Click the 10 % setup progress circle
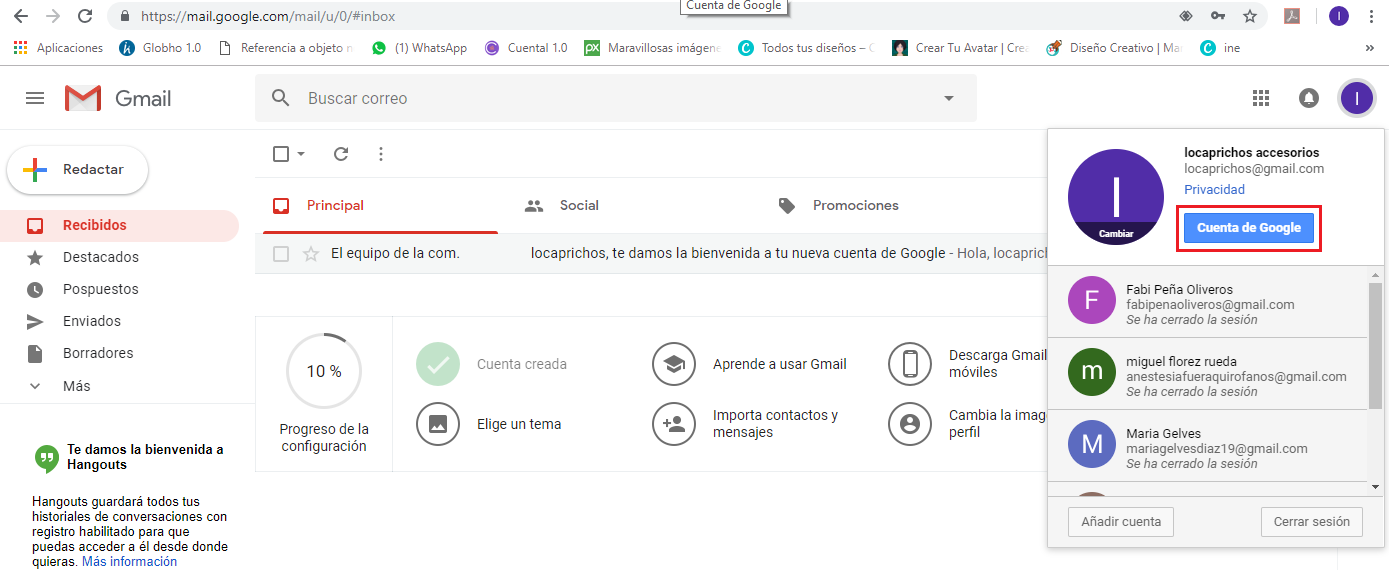 pos(324,371)
